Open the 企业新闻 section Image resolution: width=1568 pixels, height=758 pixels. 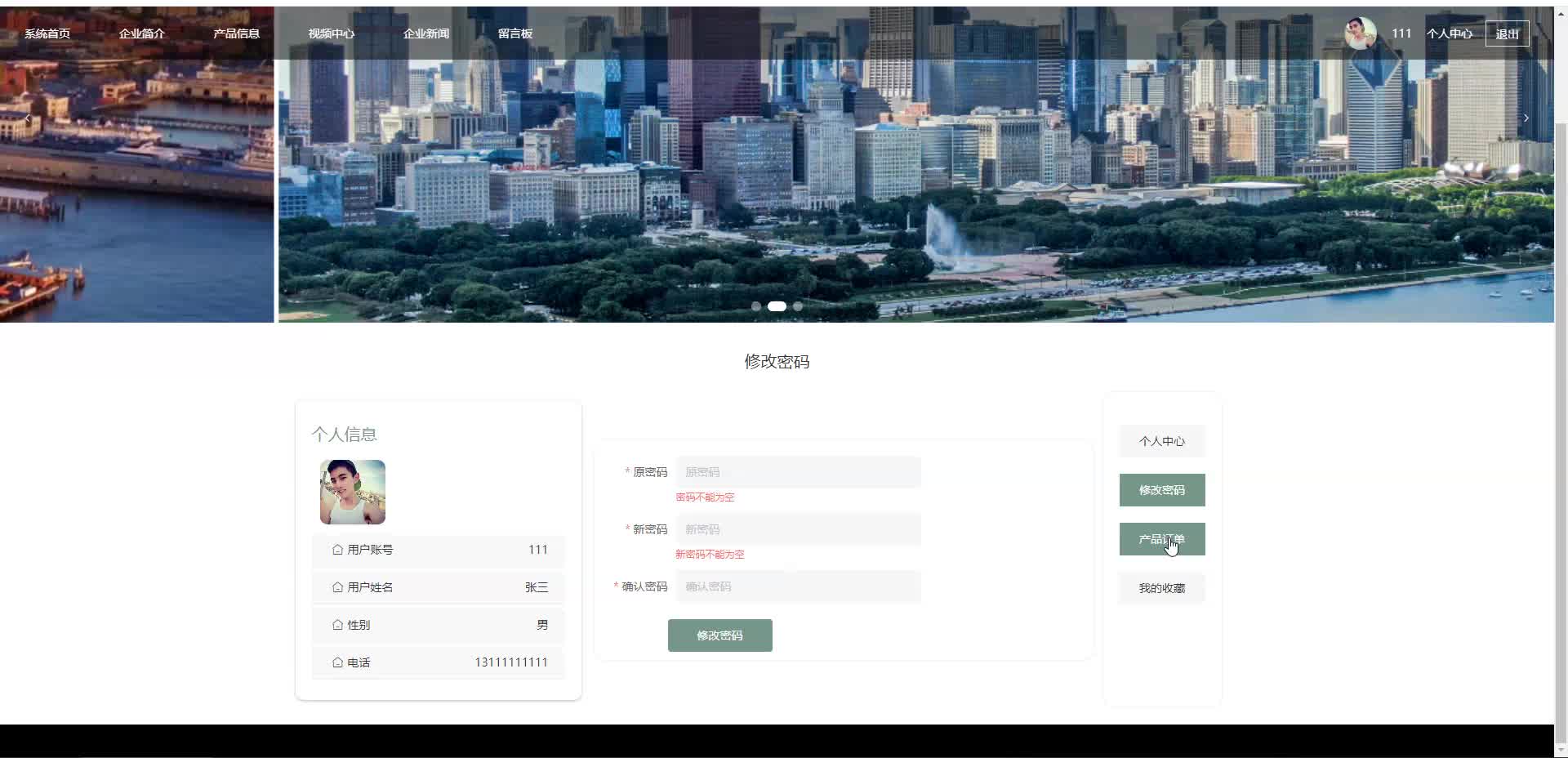click(x=426, y=33)
